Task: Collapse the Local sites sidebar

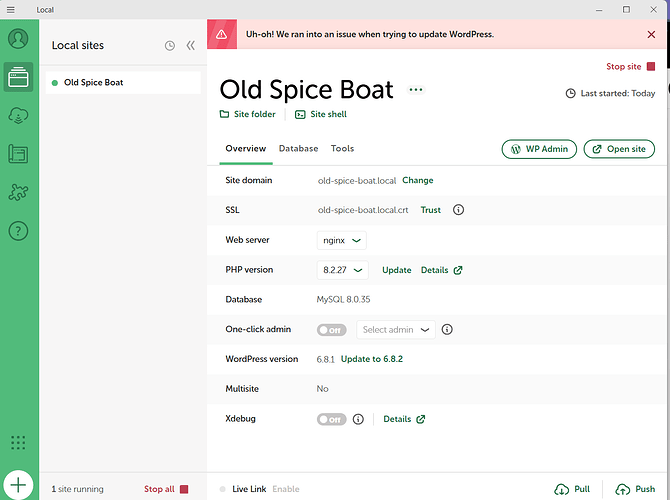Action: click(x=191, y=45)
